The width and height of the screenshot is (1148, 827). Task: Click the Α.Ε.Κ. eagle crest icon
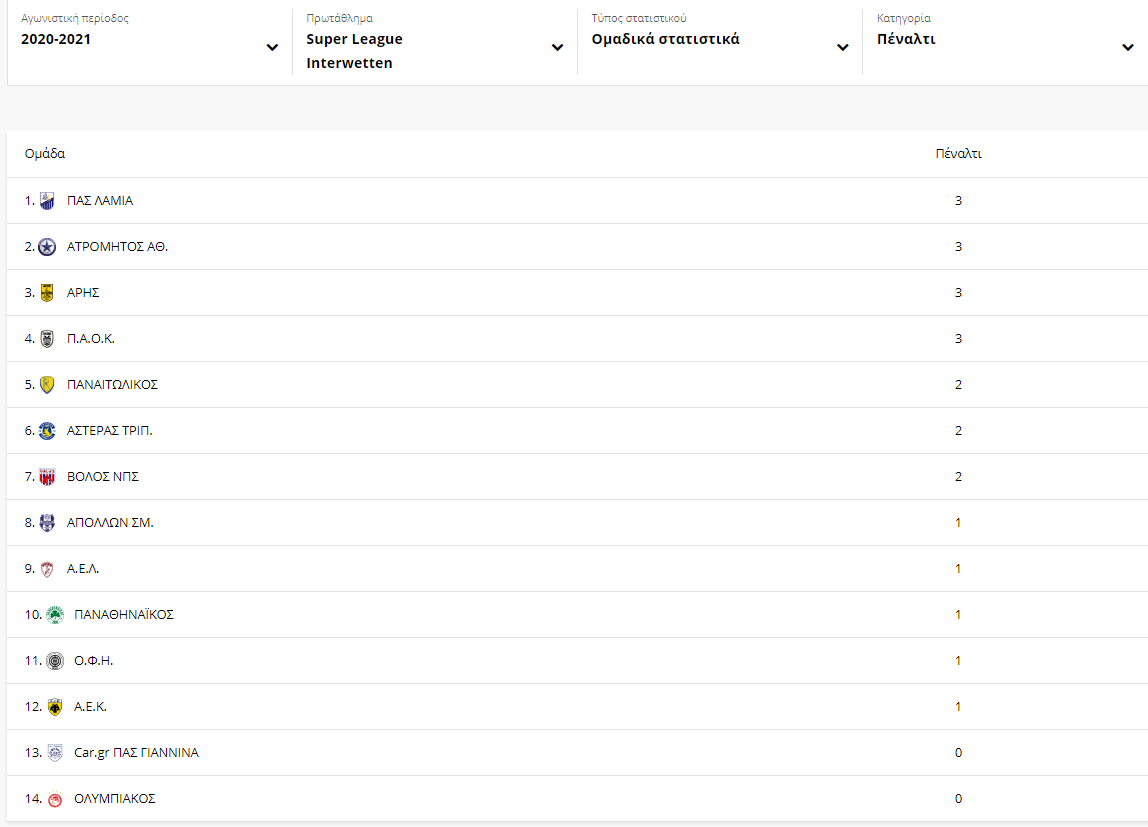pos(55,707)
